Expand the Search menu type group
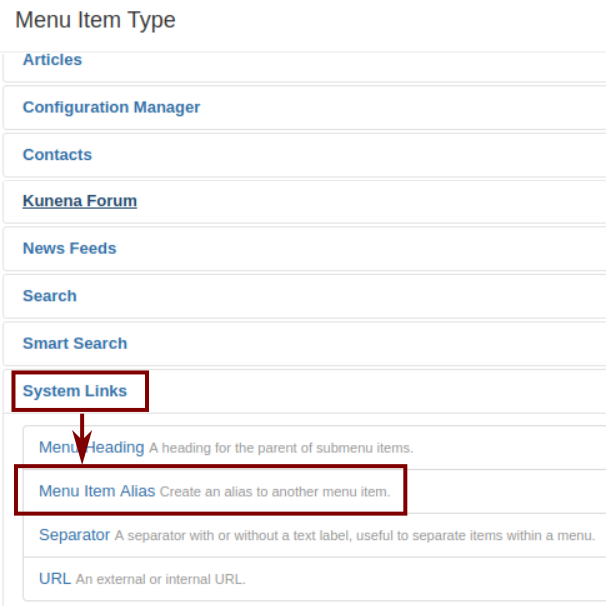Screen dimensions: 606x607 50,296
